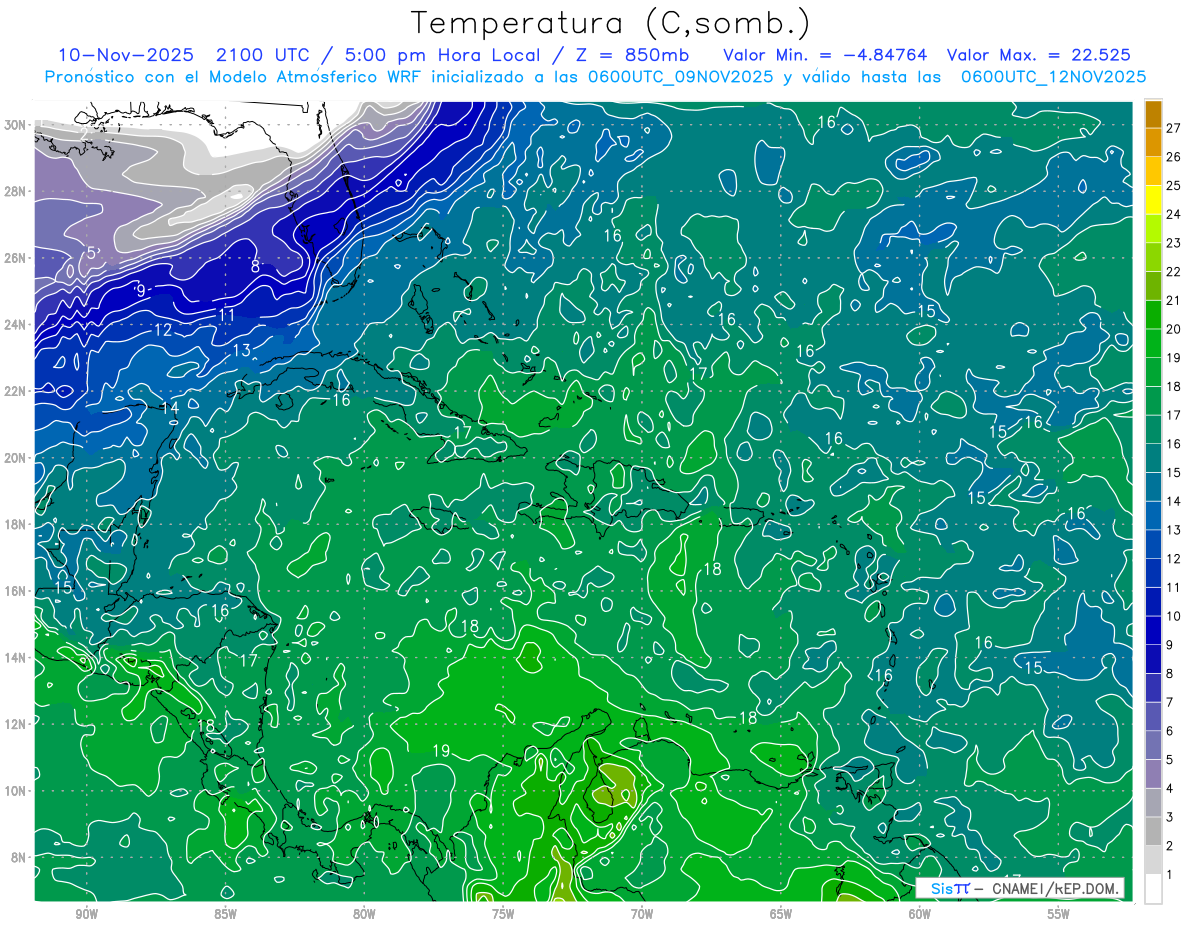Click the "Valor Max. = 22.525" text

pyautogui.click(x=1039, y=55)
